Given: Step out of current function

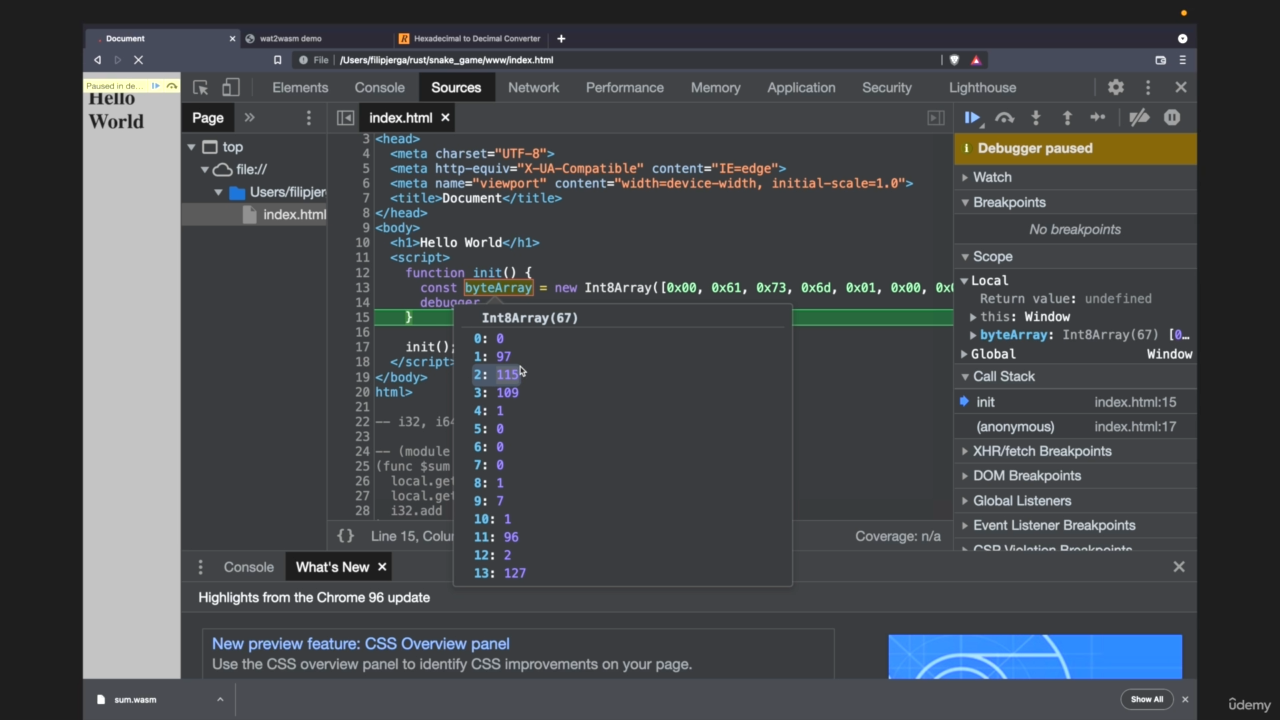Looking at the screenshot, I should pyautogui.click(x=1067, y=118).
